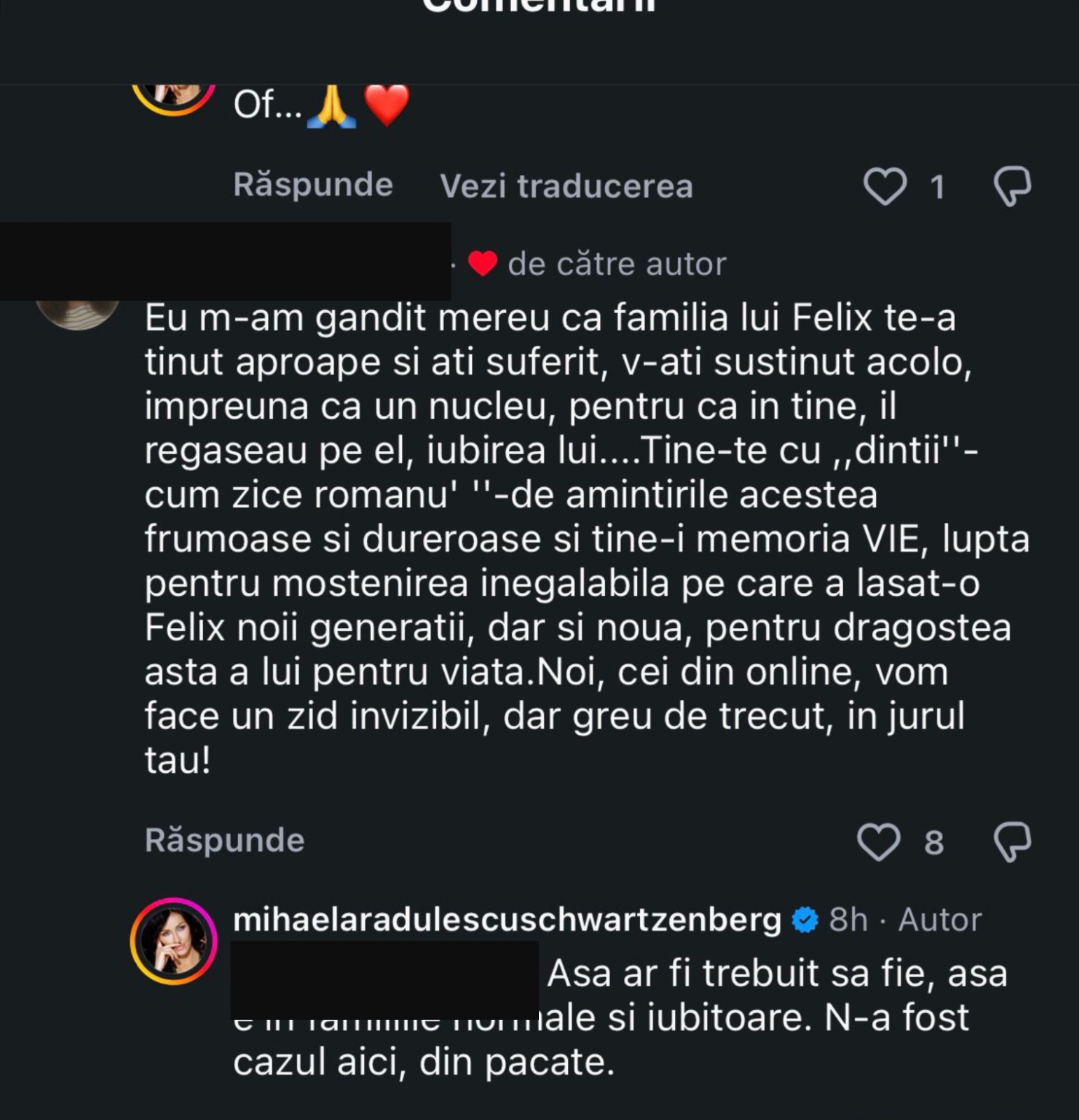
Task: View the like count "8" on the long comment
Action: point(934,843)
